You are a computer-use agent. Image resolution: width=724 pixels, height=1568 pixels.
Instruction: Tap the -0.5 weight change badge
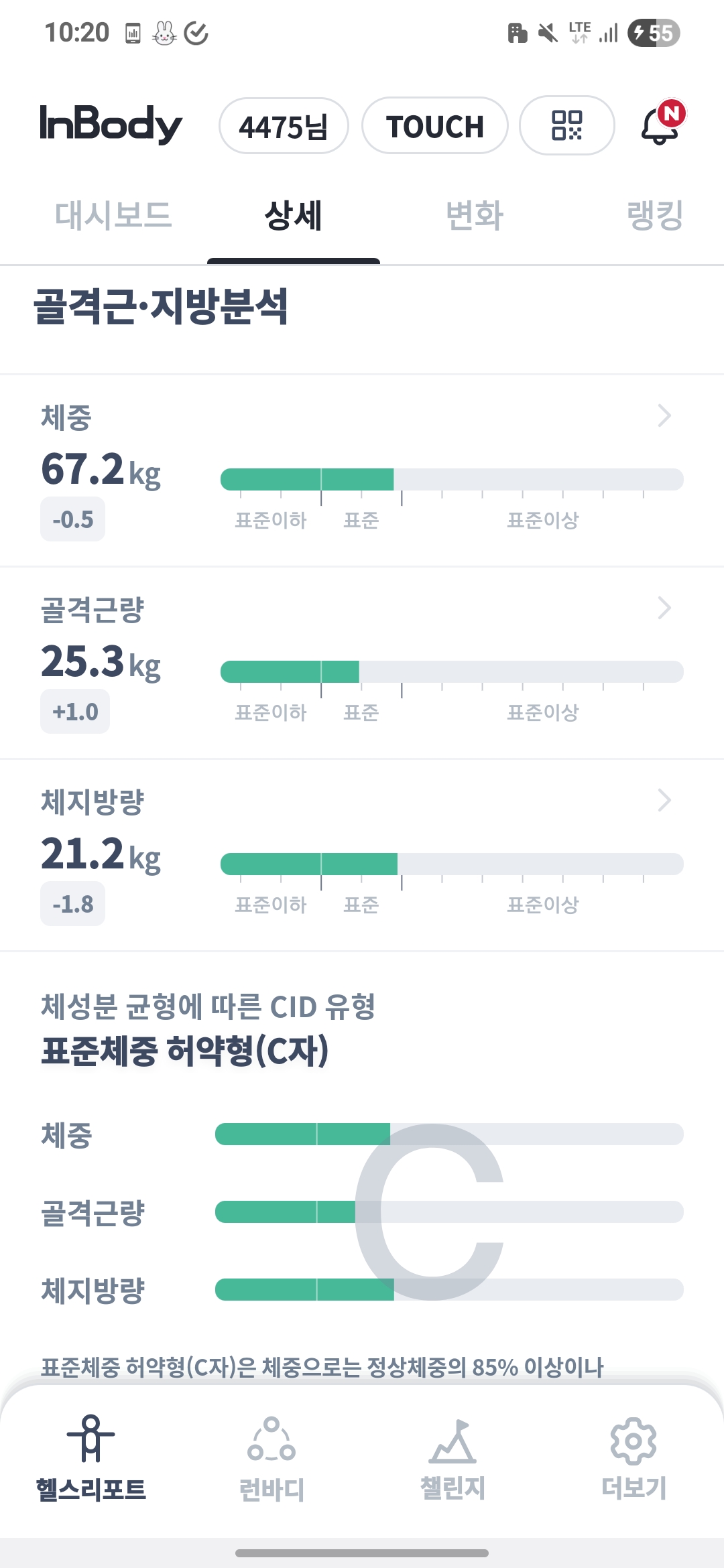pos(72,519)
